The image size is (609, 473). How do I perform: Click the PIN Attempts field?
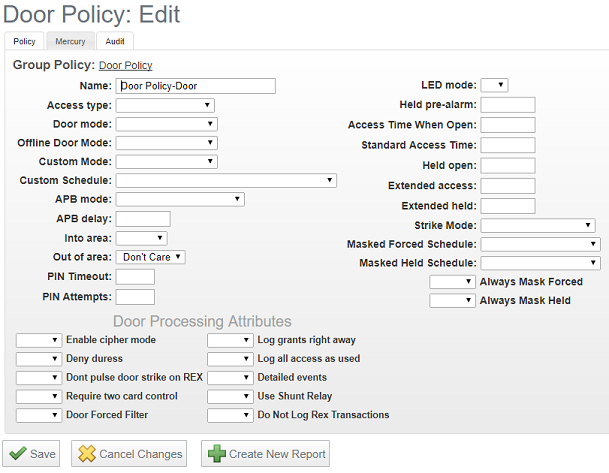(x=135, y=297)
